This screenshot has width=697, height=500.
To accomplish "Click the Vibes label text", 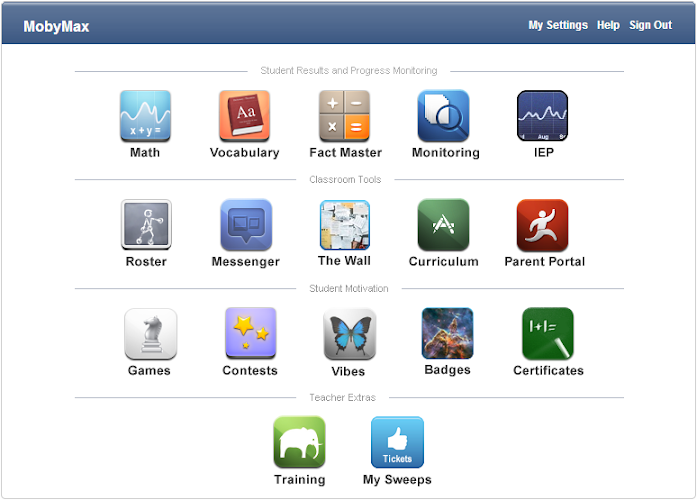I will point(348,371).
